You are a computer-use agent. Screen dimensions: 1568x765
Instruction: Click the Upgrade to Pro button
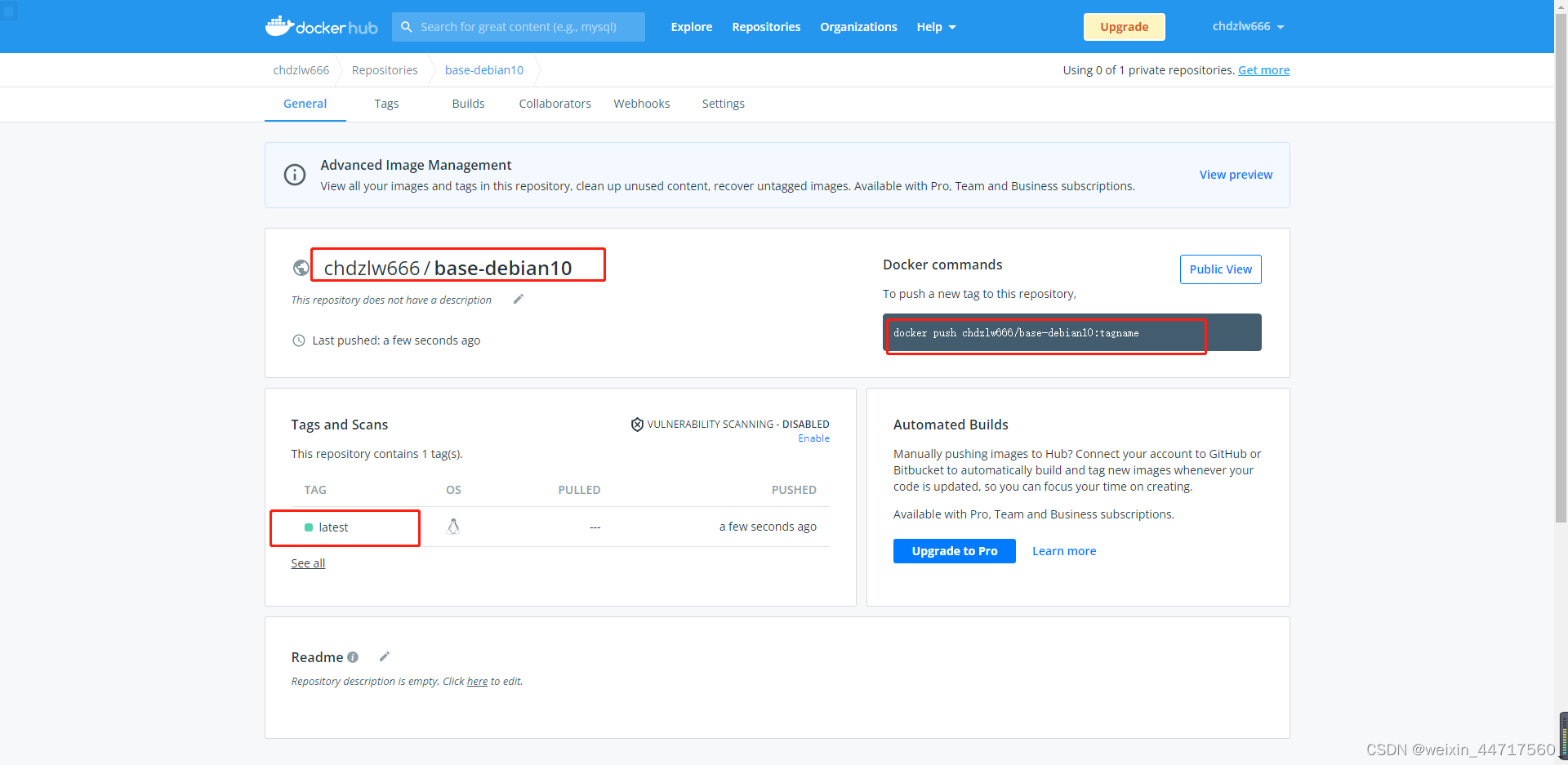click(x=954, y=551)
